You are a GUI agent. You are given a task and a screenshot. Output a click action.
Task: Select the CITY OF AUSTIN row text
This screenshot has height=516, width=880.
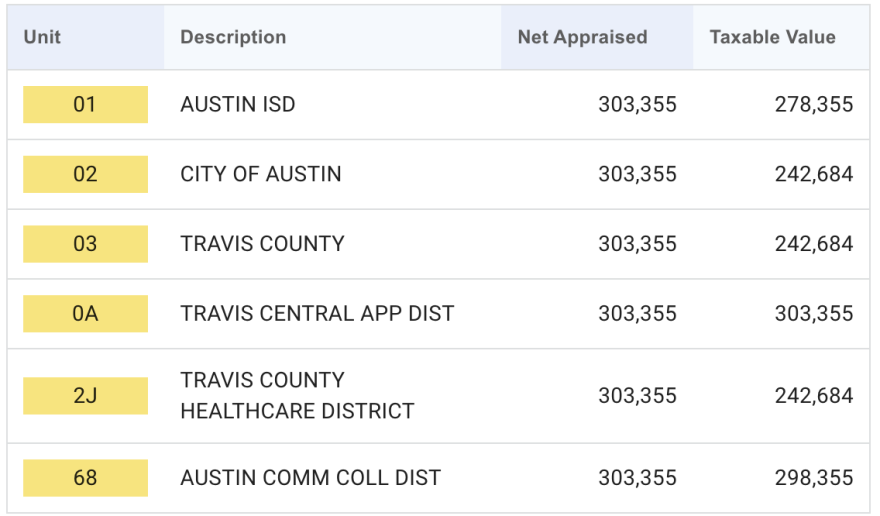point(260,174)
